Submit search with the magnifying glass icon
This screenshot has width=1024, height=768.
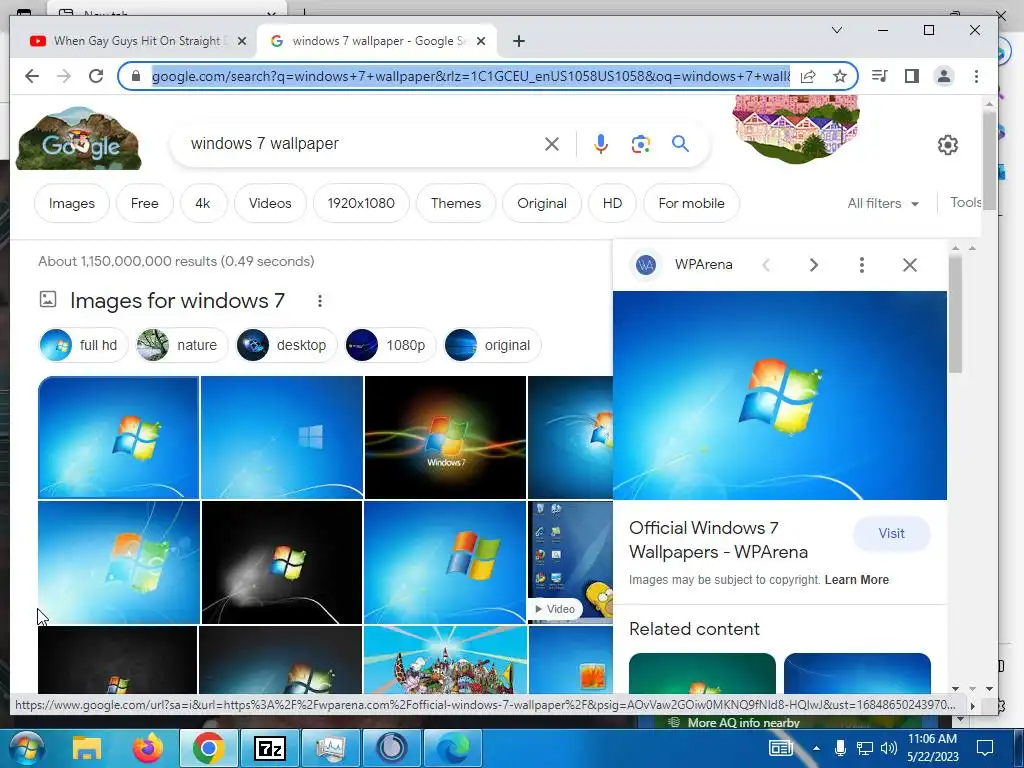pos(680,144)
